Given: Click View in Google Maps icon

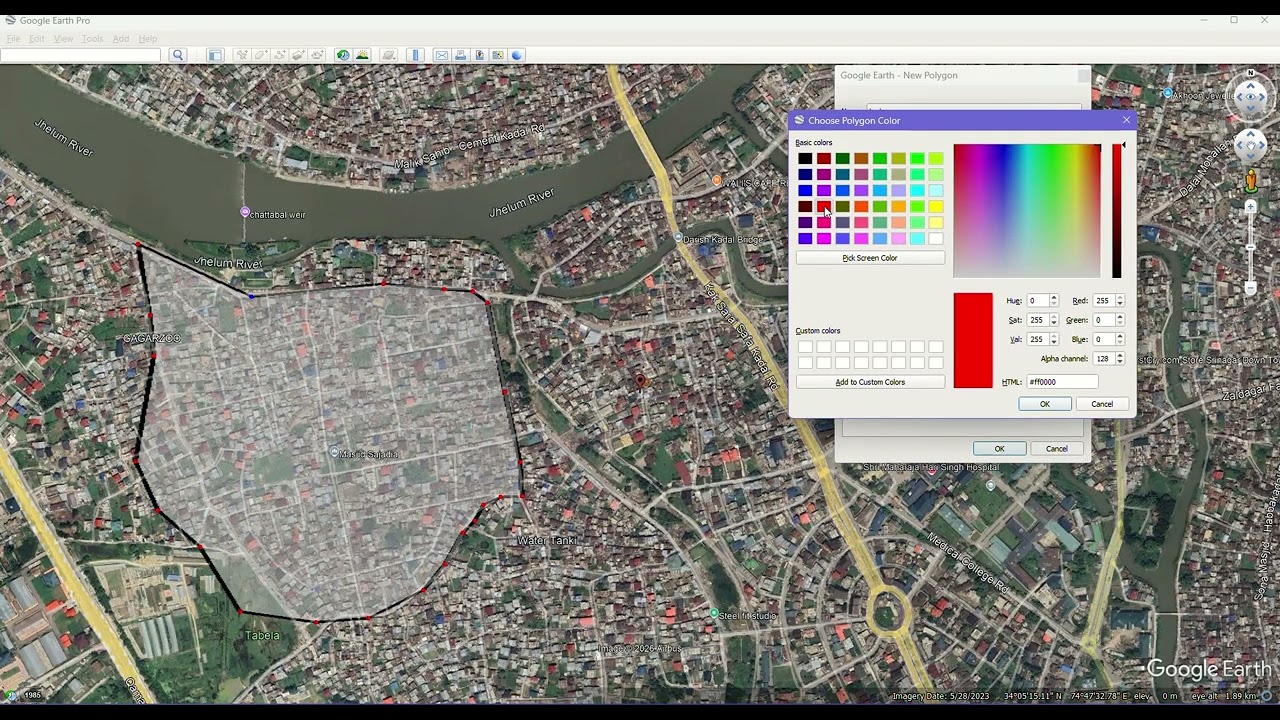Looking at the screenshot, I should [x=498, y=55].
